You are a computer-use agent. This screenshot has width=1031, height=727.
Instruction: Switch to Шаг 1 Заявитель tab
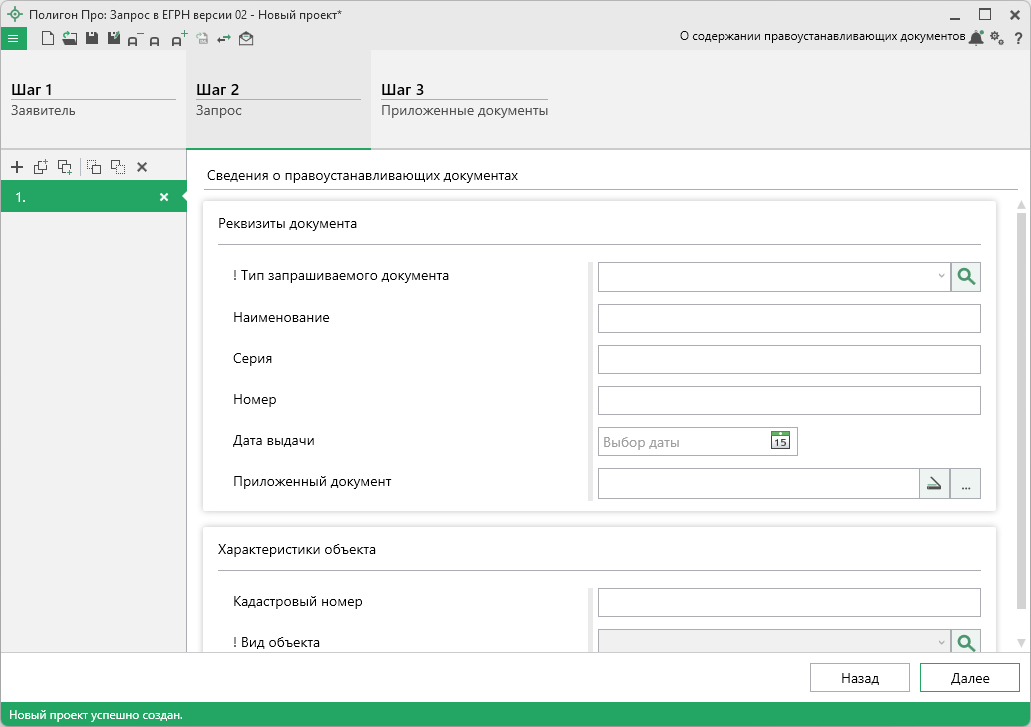(x=93, y=99)
